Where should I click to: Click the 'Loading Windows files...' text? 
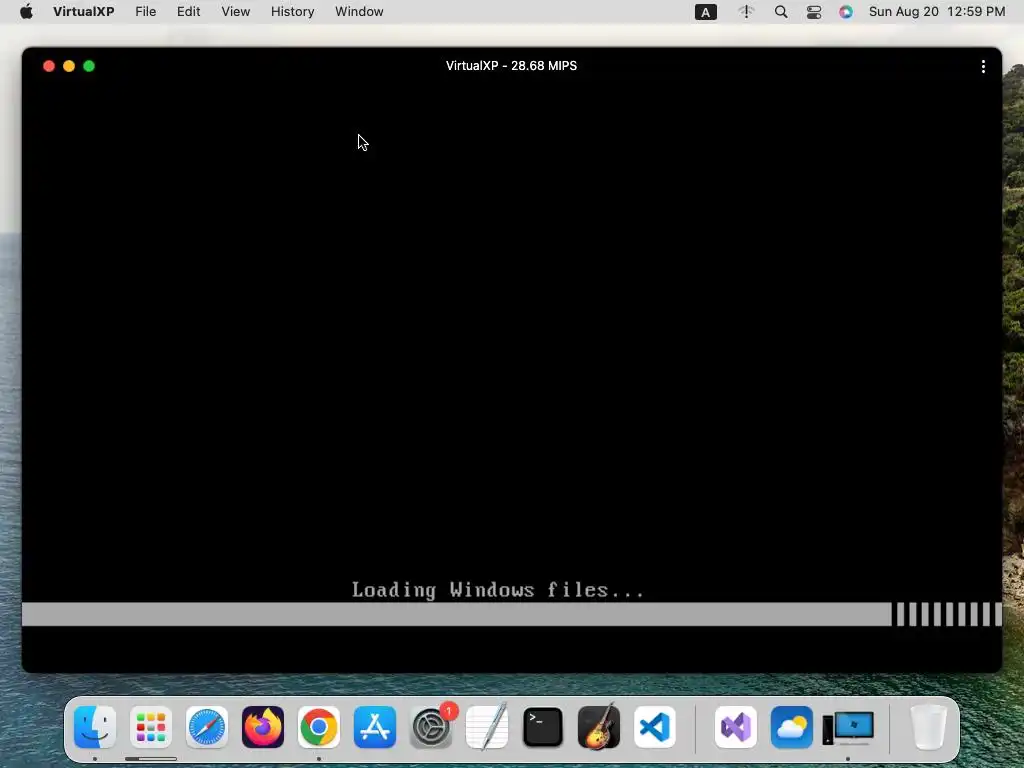point(498,590)
